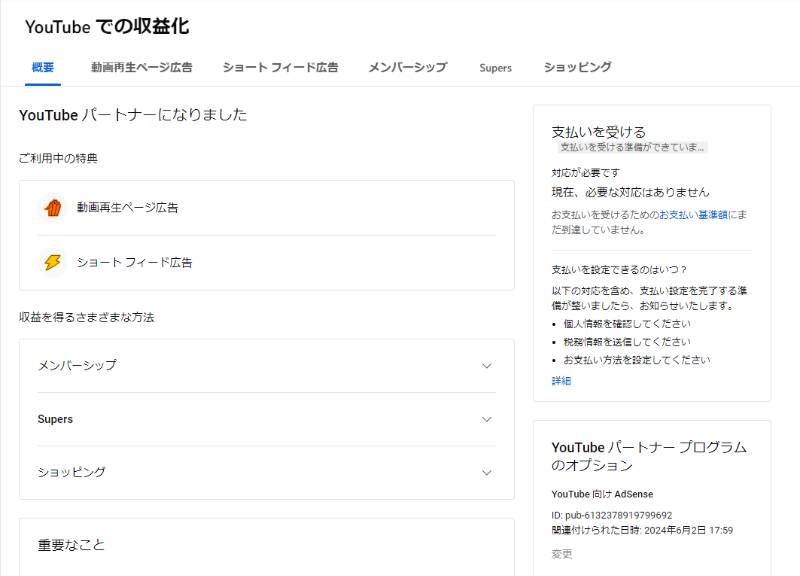Screen dimensions: 800x576
Task: Expand the メンバーシップ row chevron
Action: point(487,366)
